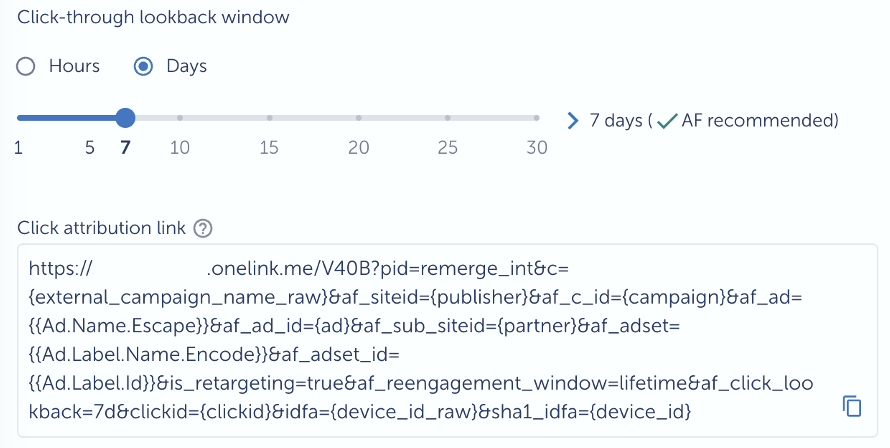
Task: Copy the click attribution link
Action: pyautogui.click(x=852, y=406)
